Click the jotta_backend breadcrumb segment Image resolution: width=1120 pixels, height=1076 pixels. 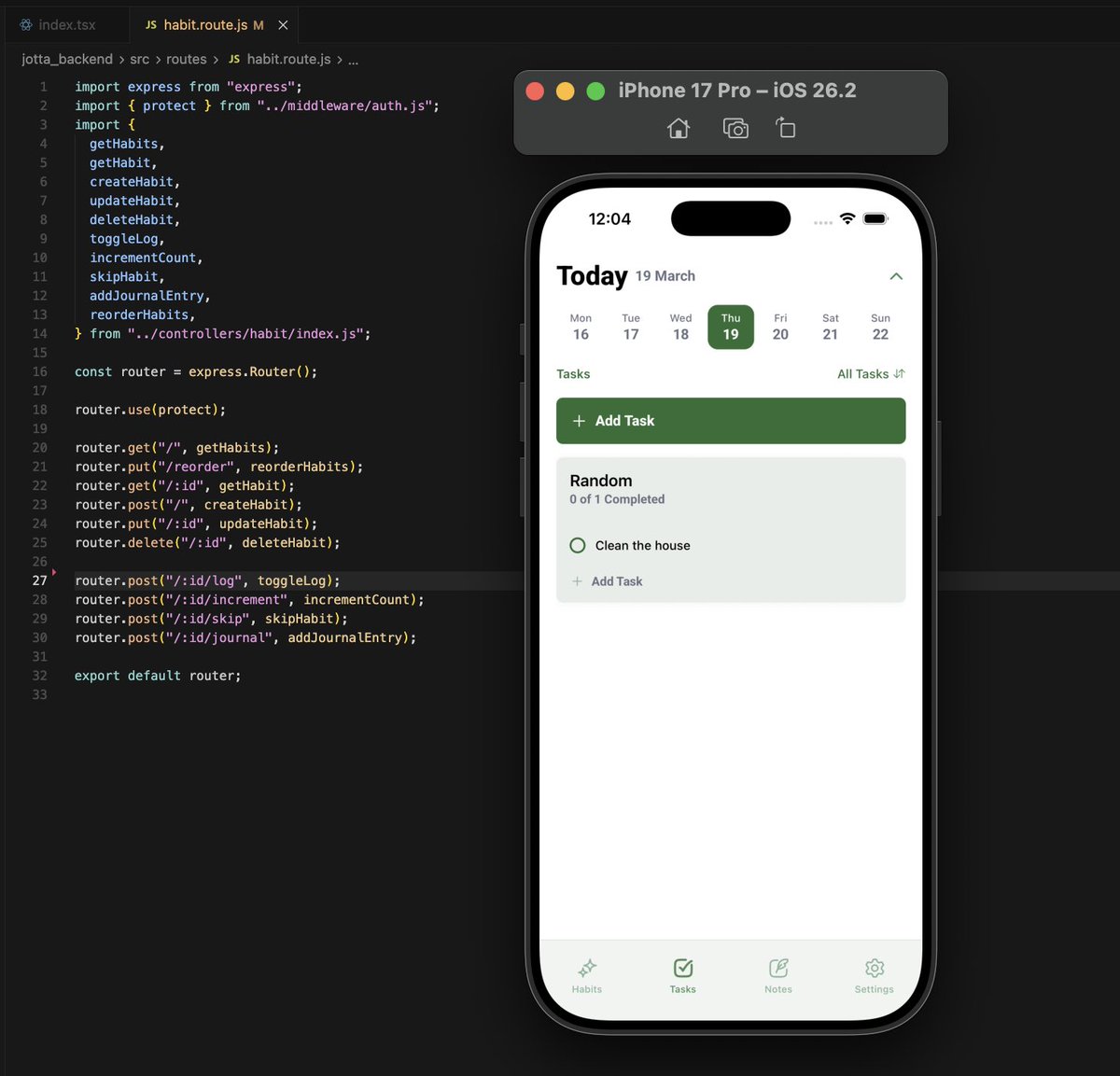pyautogui.click(x=67, y=59)
